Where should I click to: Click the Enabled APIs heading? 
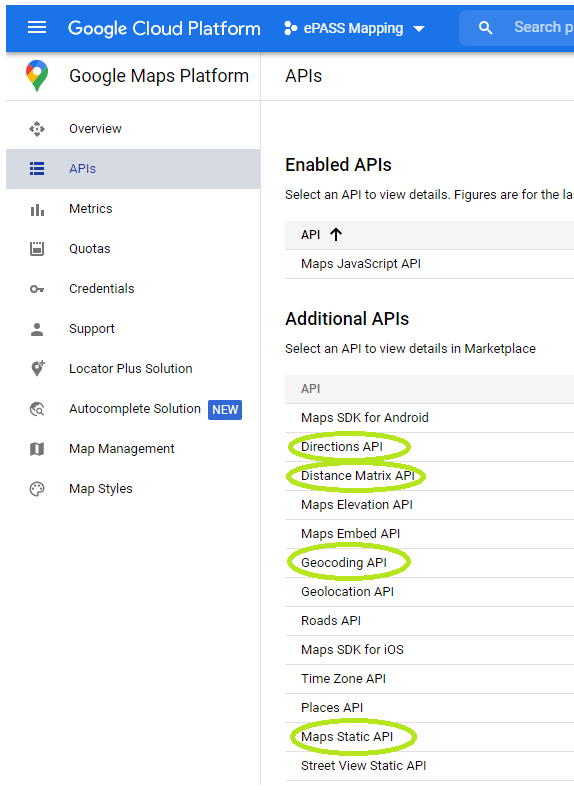pos(338,165)
